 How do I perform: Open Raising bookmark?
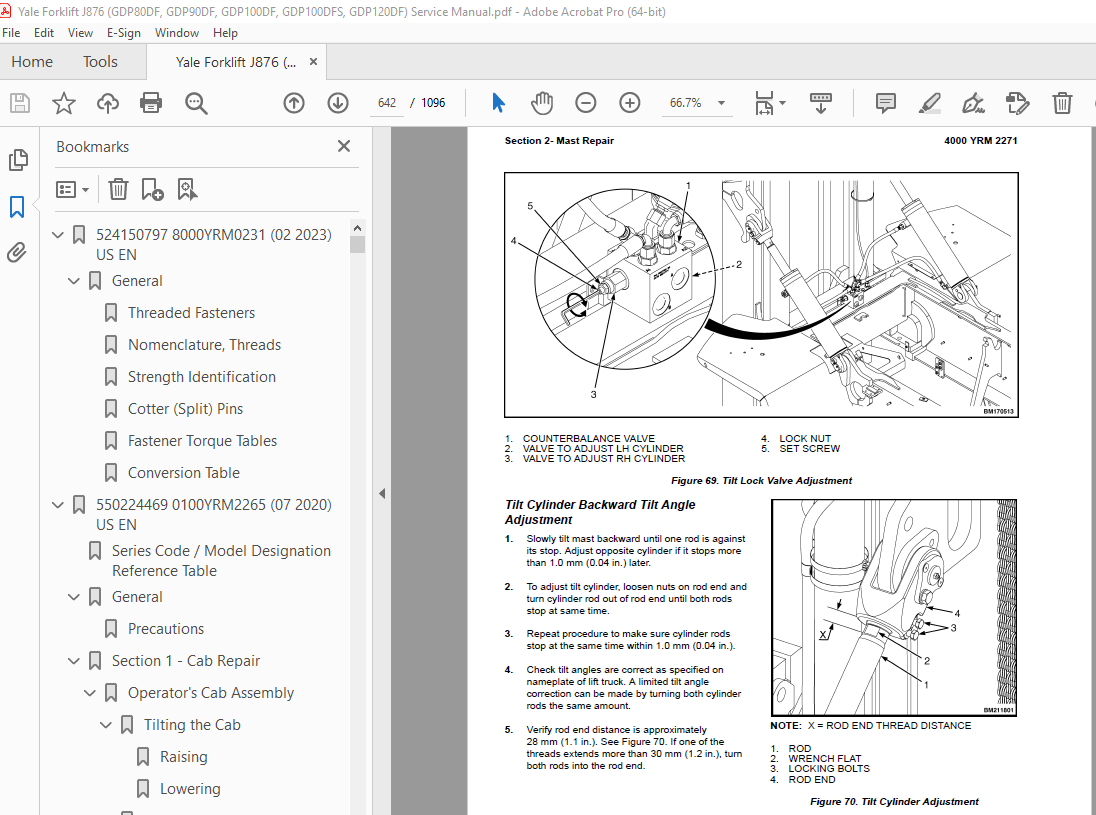click(183, 757)
